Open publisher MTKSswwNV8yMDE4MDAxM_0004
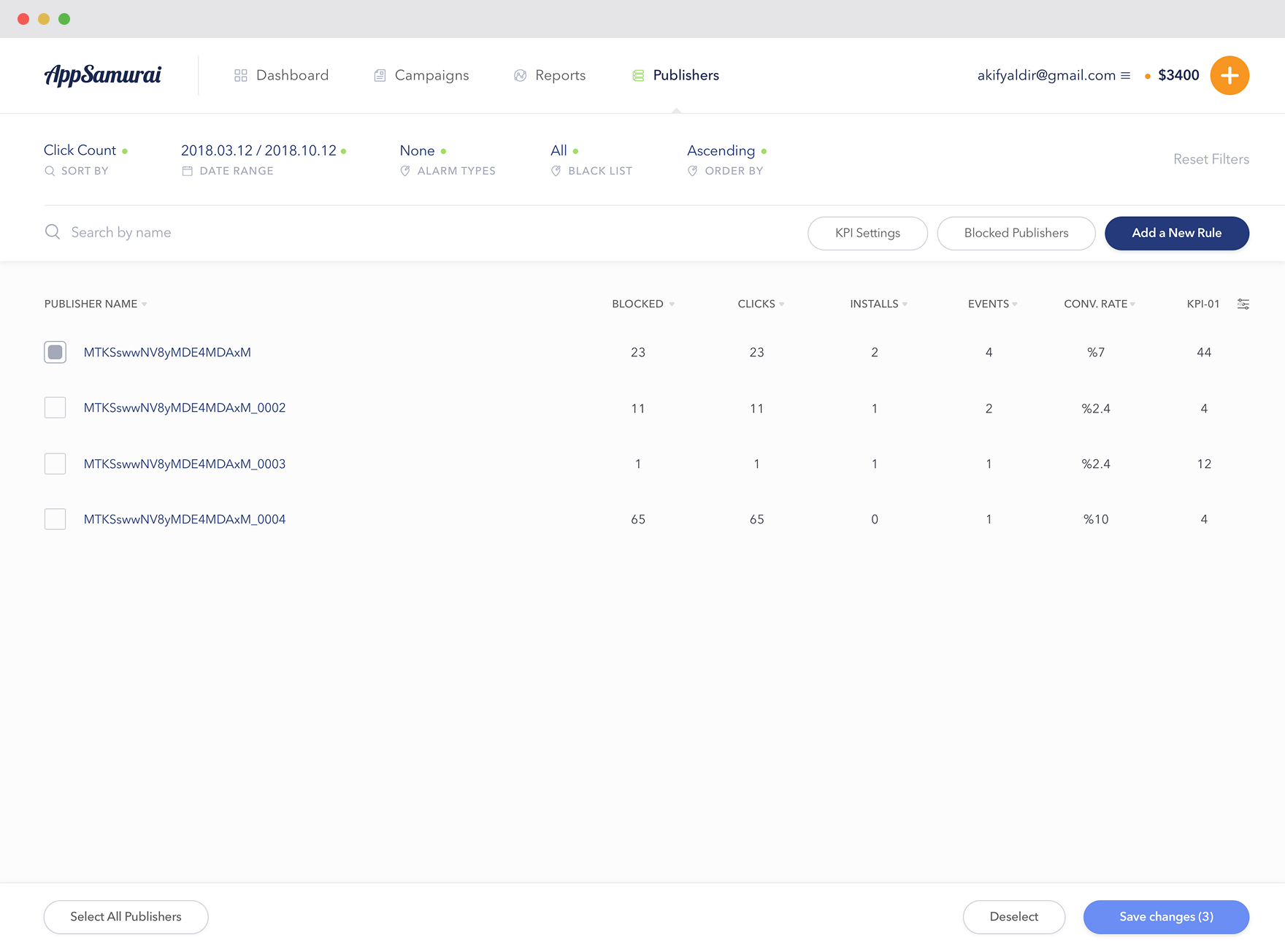Image resolution: width=1285 pixels, height=952 pixels. pos(185,519)
